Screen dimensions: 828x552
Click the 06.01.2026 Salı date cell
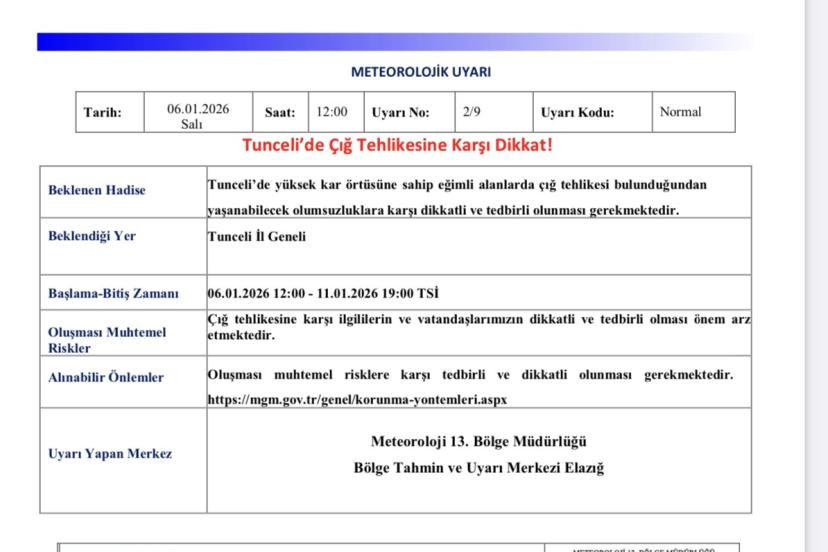(x=198, y=116)
